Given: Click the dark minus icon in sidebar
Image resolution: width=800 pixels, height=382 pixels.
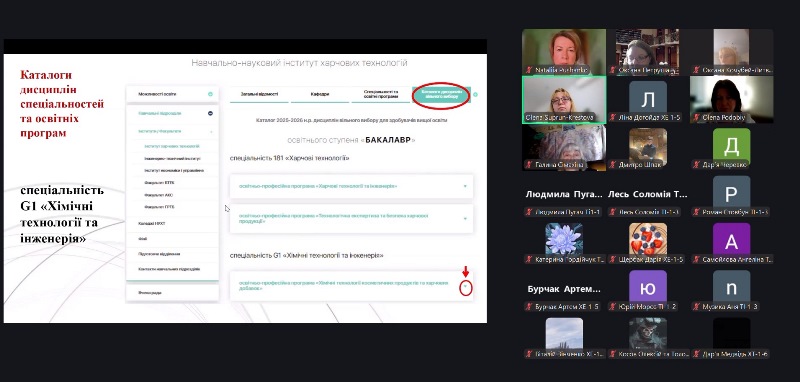Looking at the screenshot, I should click(x=210, y=113).
